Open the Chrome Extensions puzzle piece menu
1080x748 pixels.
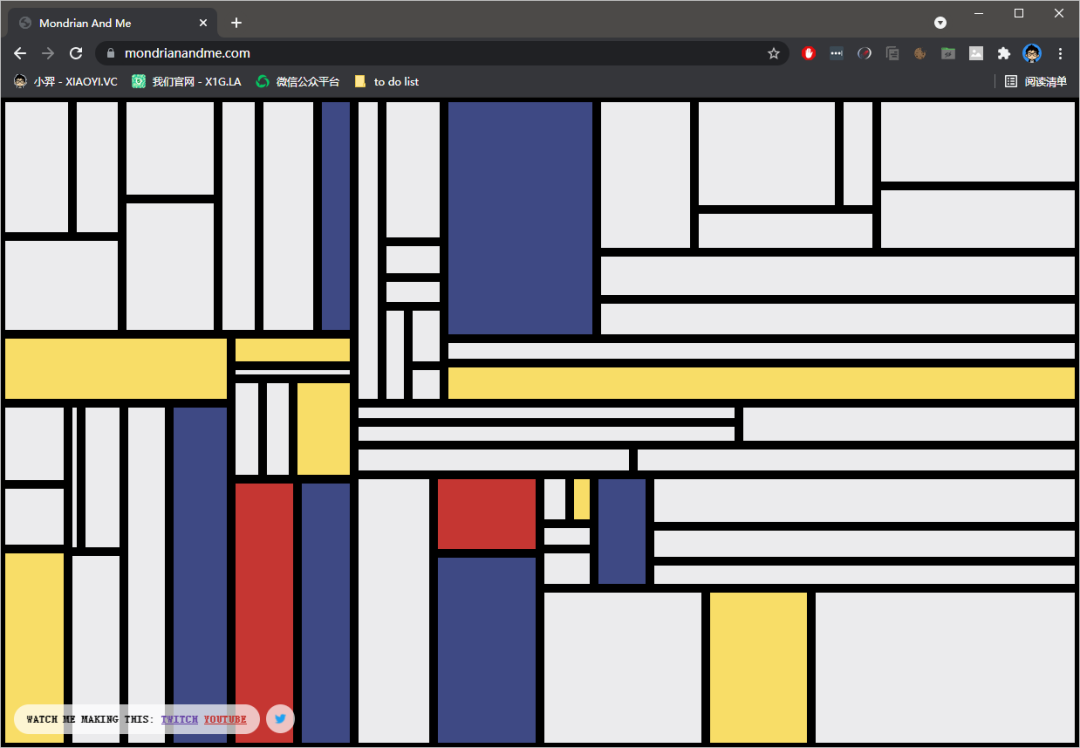[x=1004, y=54]
